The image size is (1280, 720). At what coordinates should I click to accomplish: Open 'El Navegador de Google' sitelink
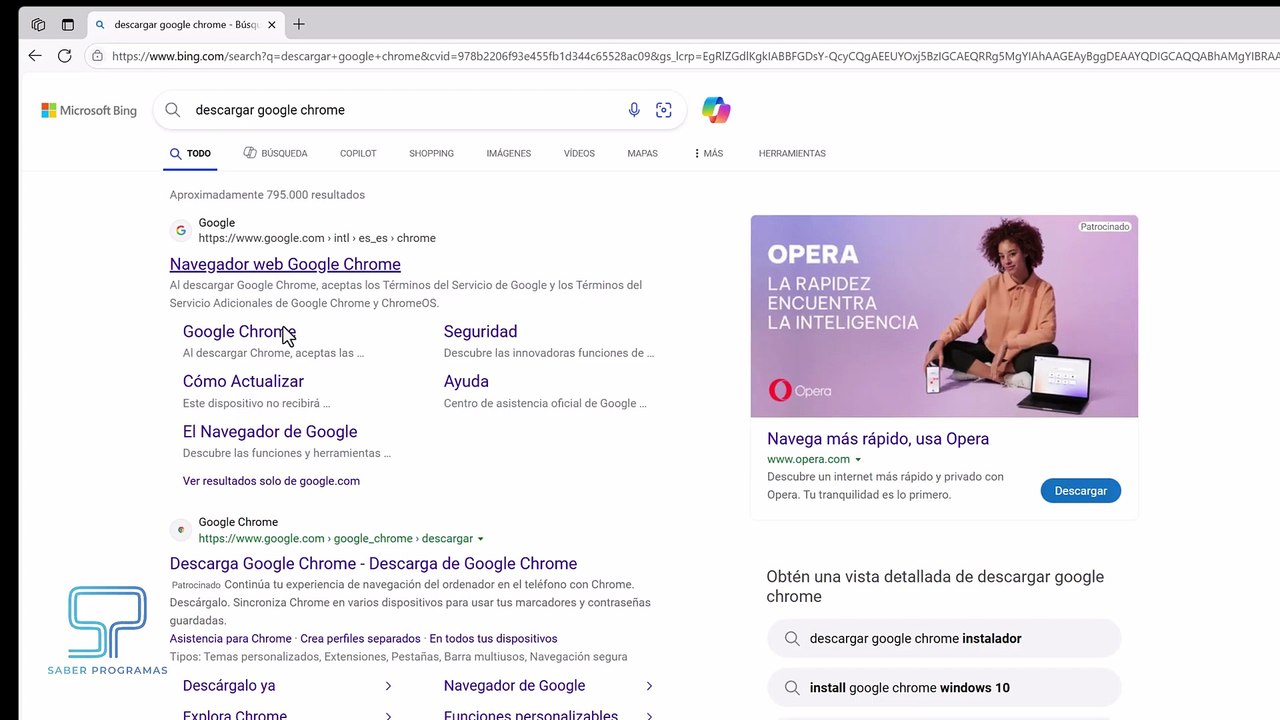[x=270, y=431]
